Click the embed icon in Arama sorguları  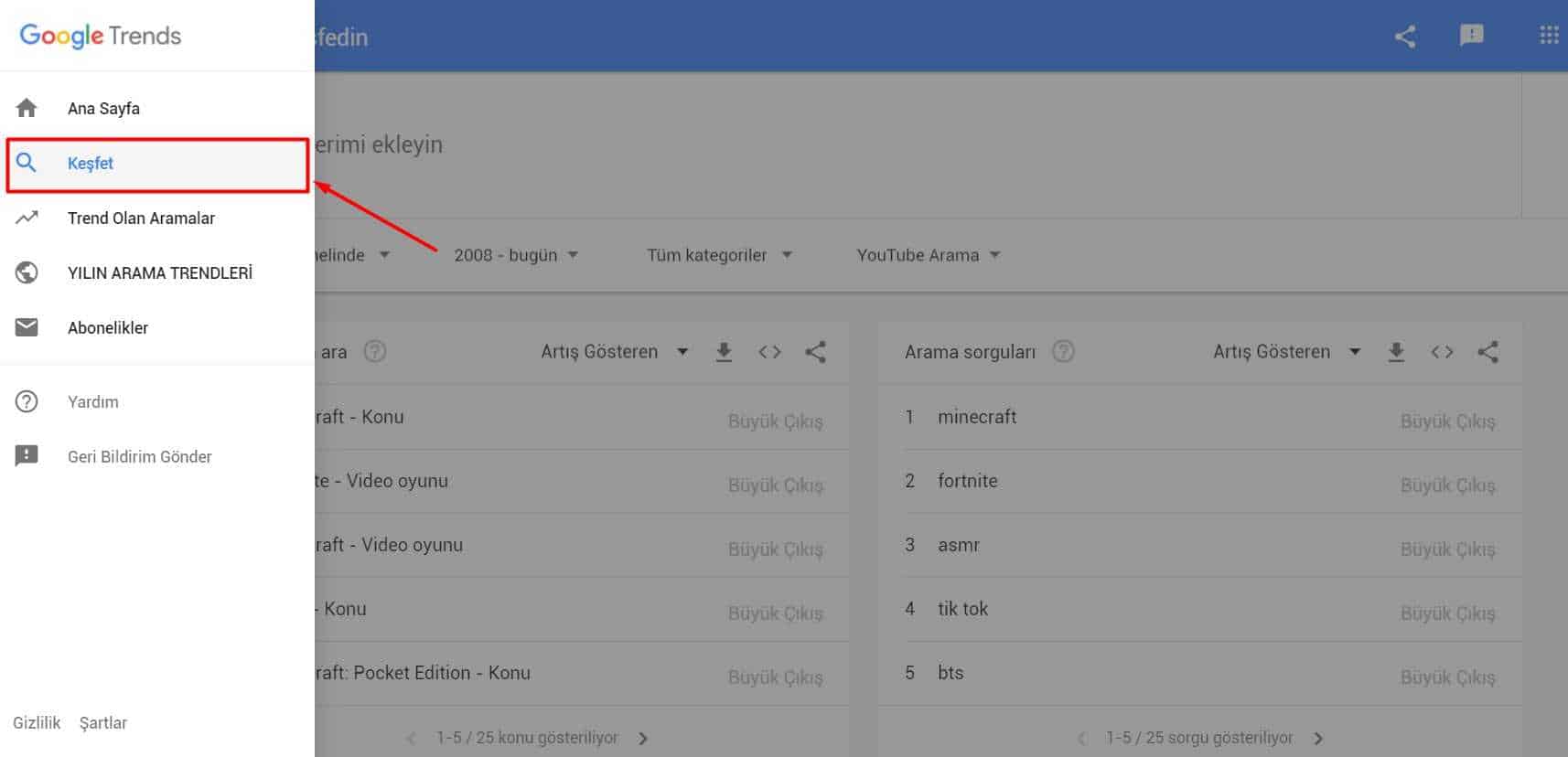pyautogui.click(x=1442, y=352)
